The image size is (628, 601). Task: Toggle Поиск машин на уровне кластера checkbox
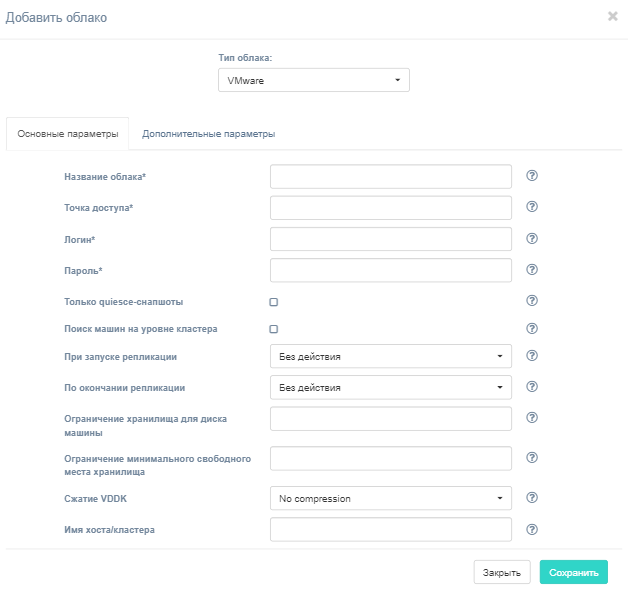[274, 329]
